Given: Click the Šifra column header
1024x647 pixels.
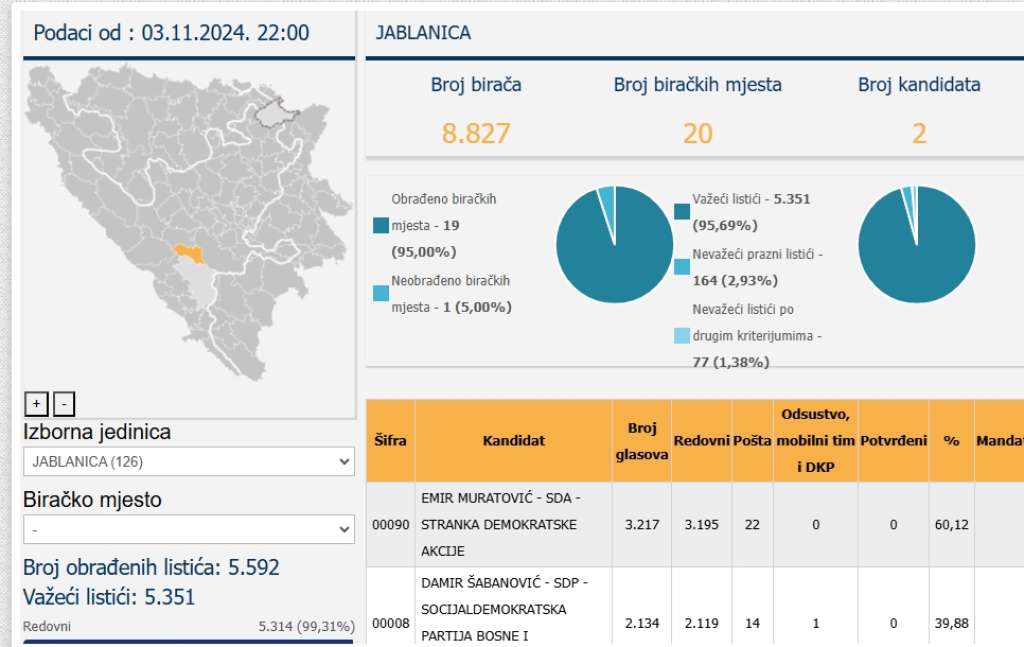Looking at the screenshot, I should [x=390, y=441].
